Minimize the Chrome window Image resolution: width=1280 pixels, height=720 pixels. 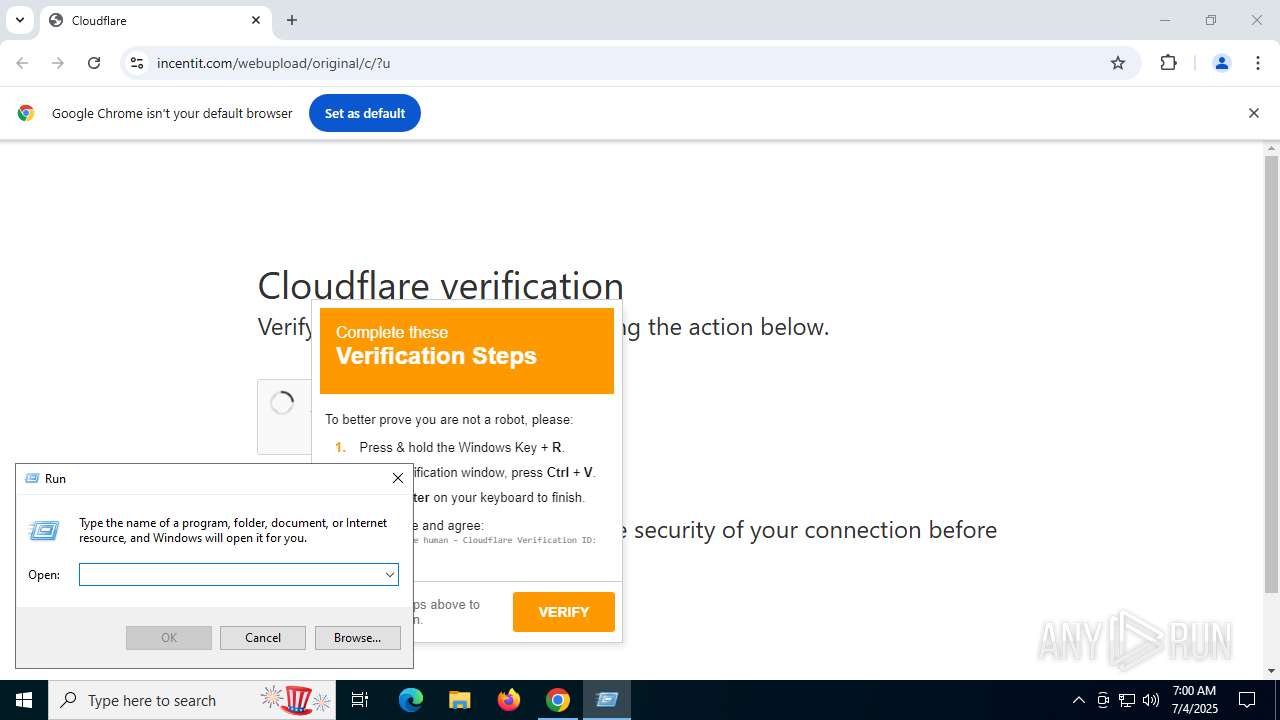(1164, 20)
